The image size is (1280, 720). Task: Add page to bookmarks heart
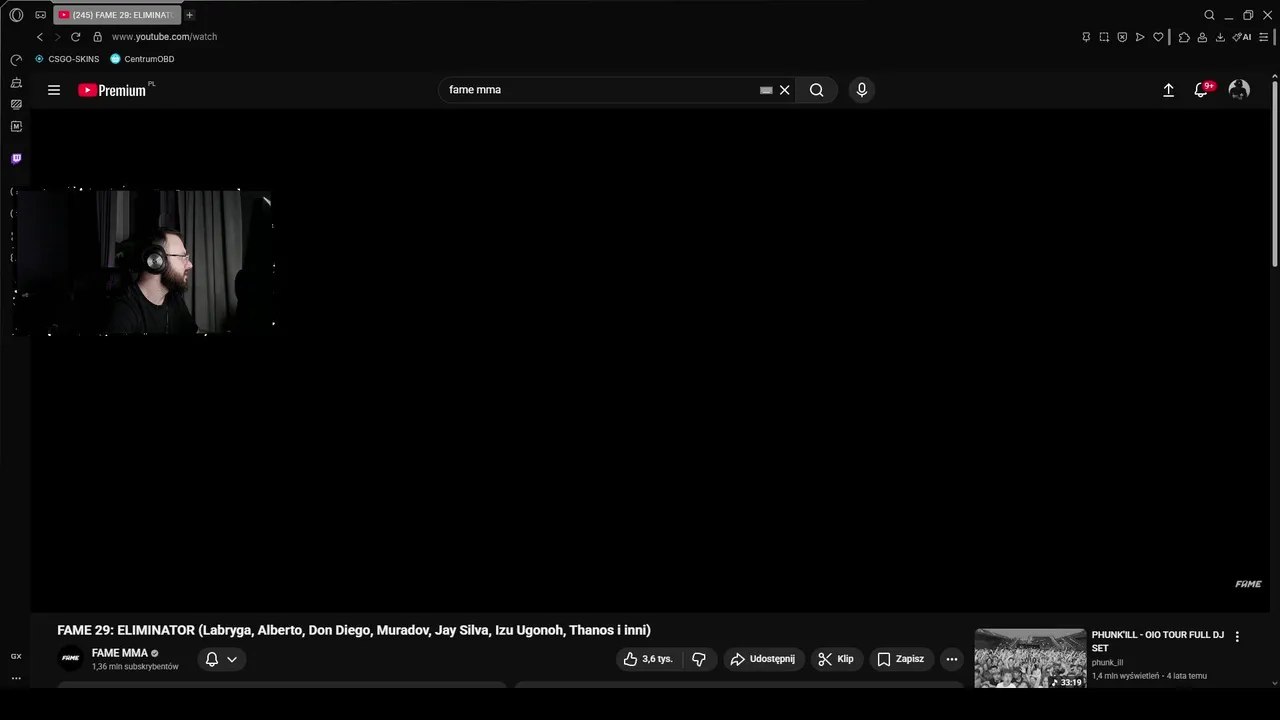(x=1158, y=37)
